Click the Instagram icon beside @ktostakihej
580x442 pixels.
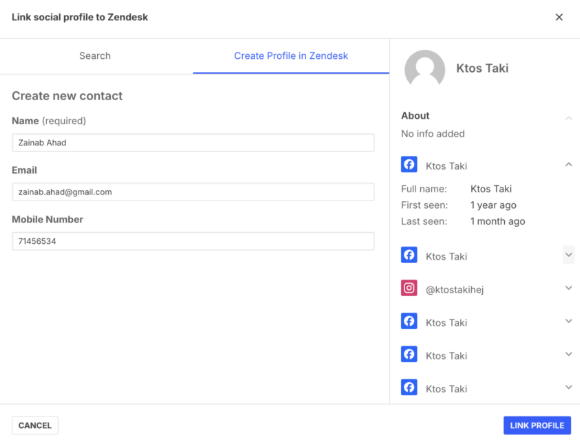(409, 288)
